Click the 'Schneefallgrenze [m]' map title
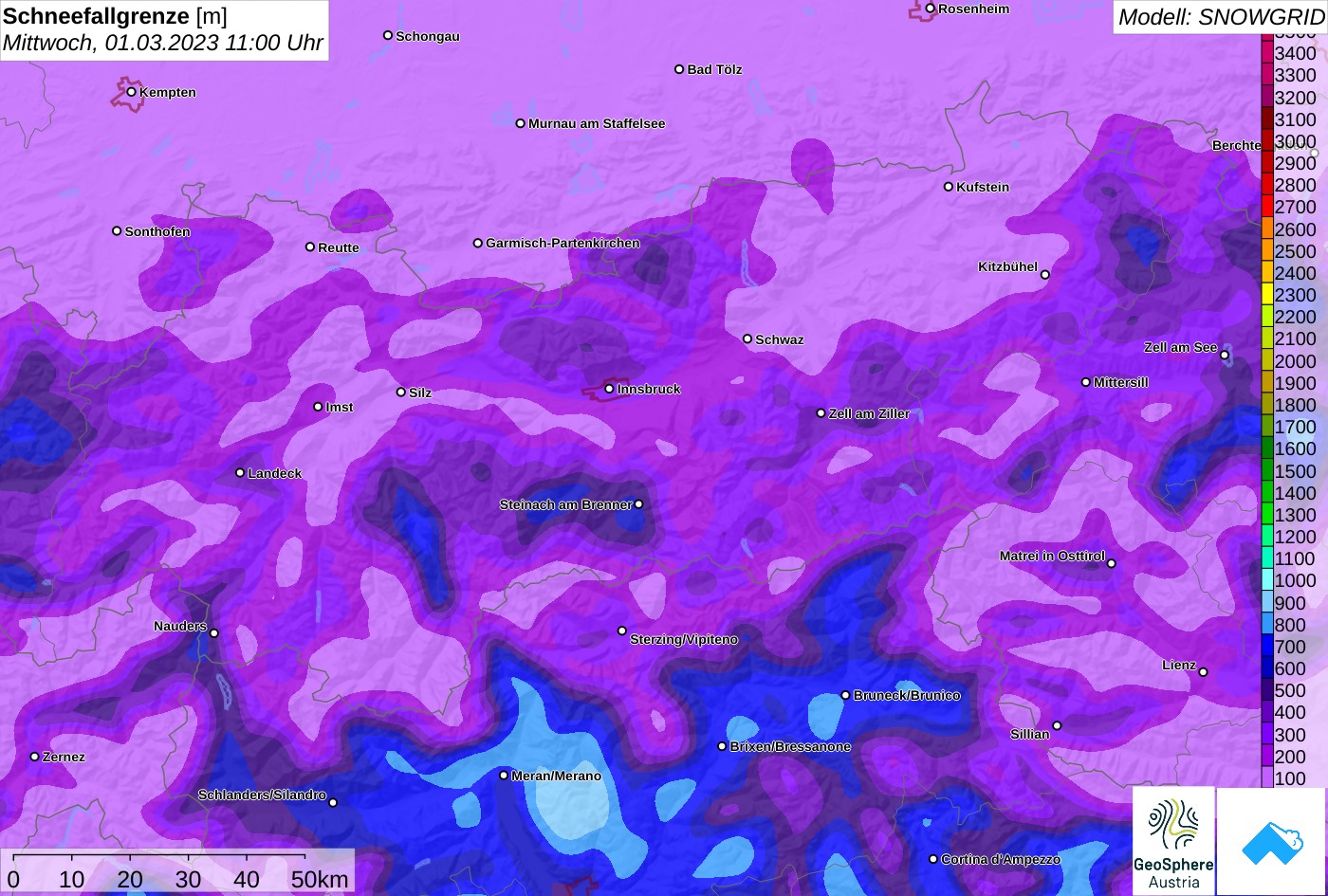The height and width of the screenshot is (896, 1328). 116,16
